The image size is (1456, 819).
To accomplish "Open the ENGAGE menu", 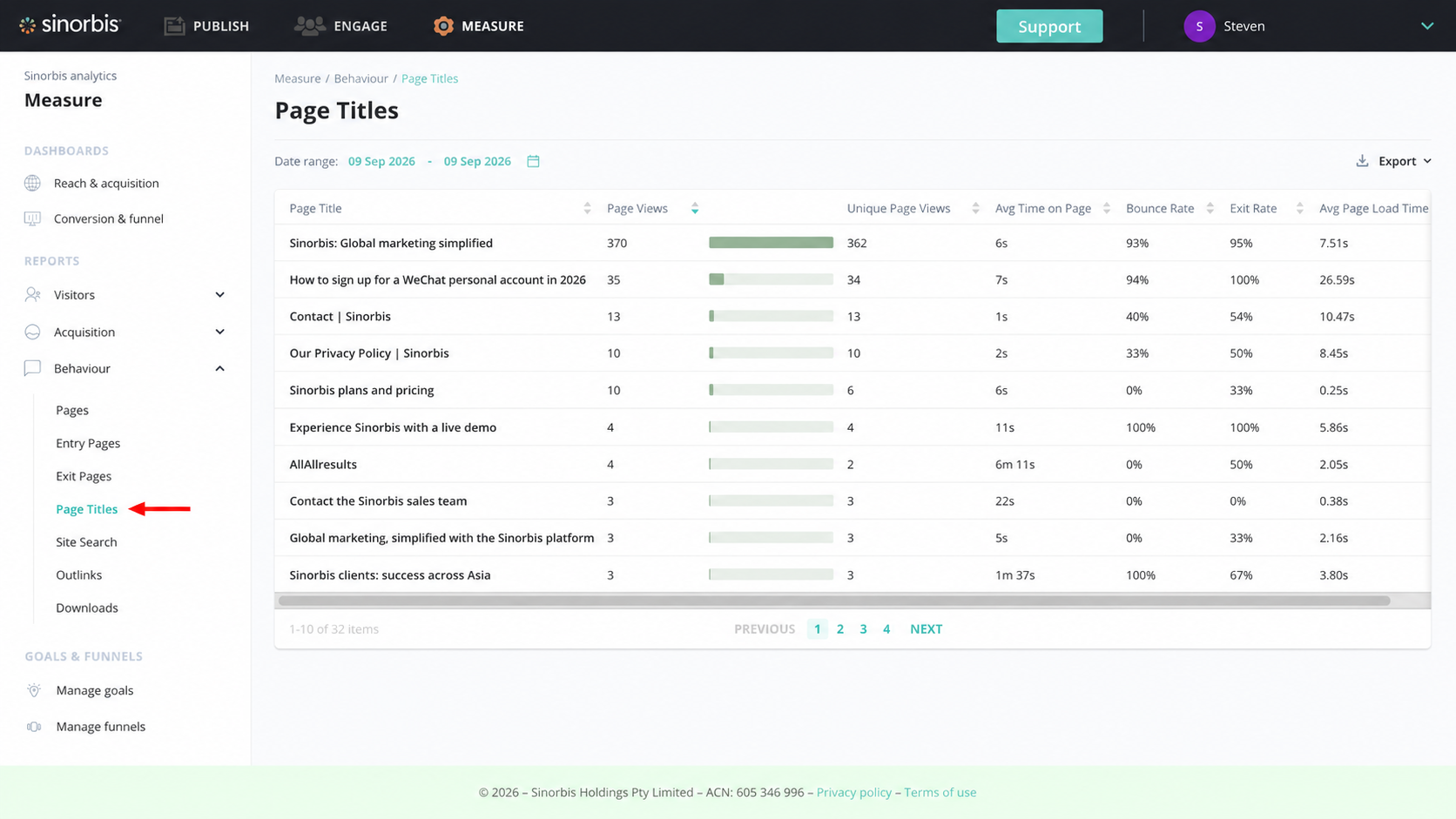I will 340,26.
